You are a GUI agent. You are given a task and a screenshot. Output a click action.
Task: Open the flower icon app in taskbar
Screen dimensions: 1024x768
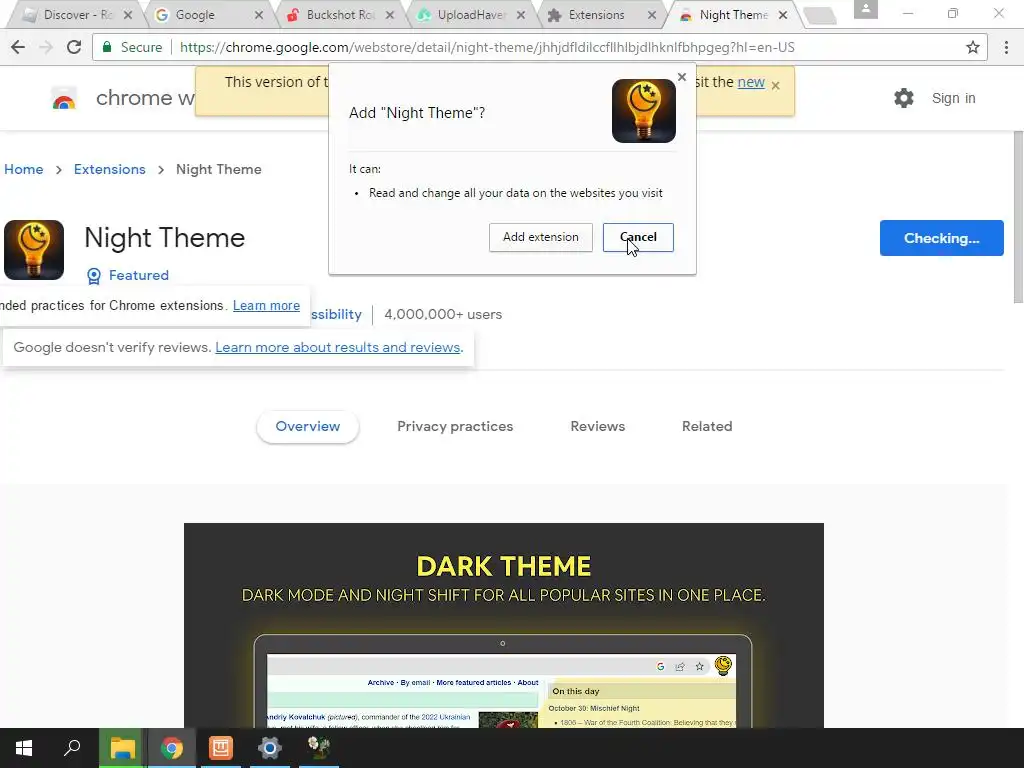319,748
